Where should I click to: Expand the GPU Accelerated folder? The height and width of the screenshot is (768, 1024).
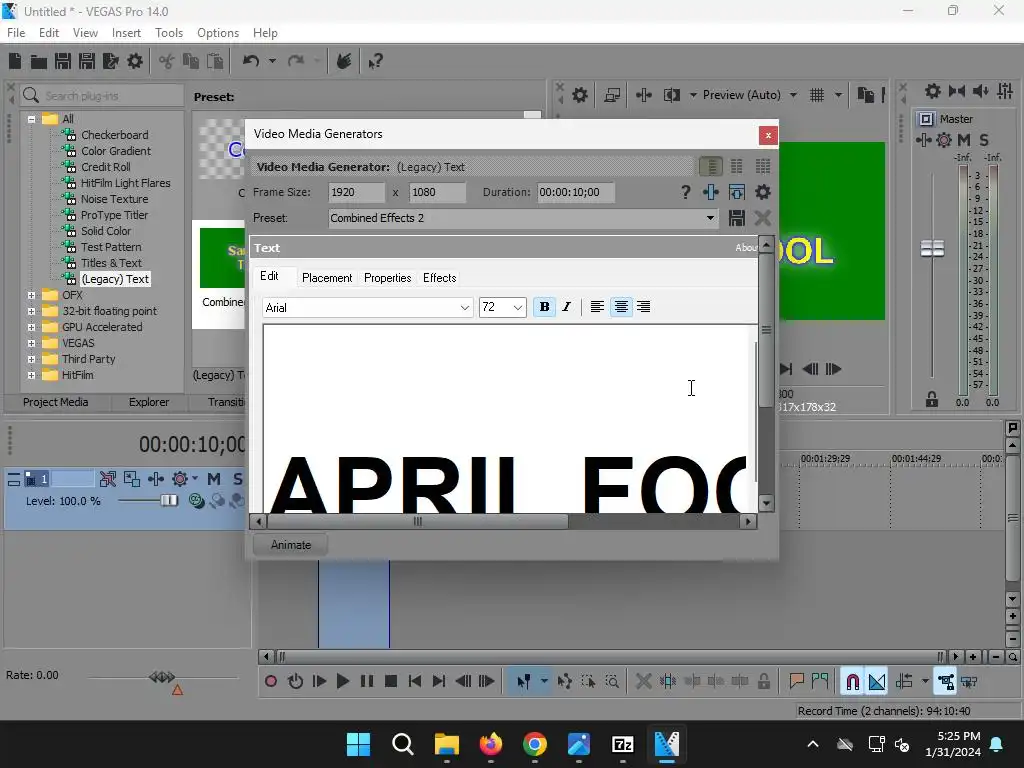(31, 327)
